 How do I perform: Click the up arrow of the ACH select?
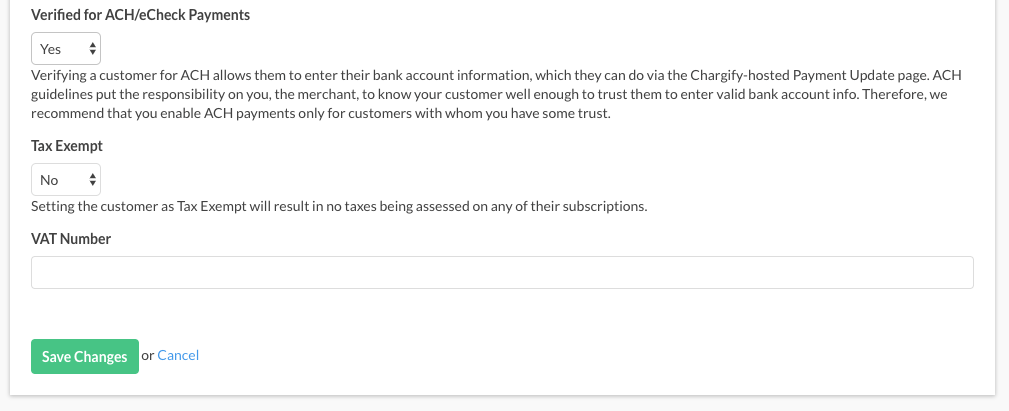click(x=93, y=45)
